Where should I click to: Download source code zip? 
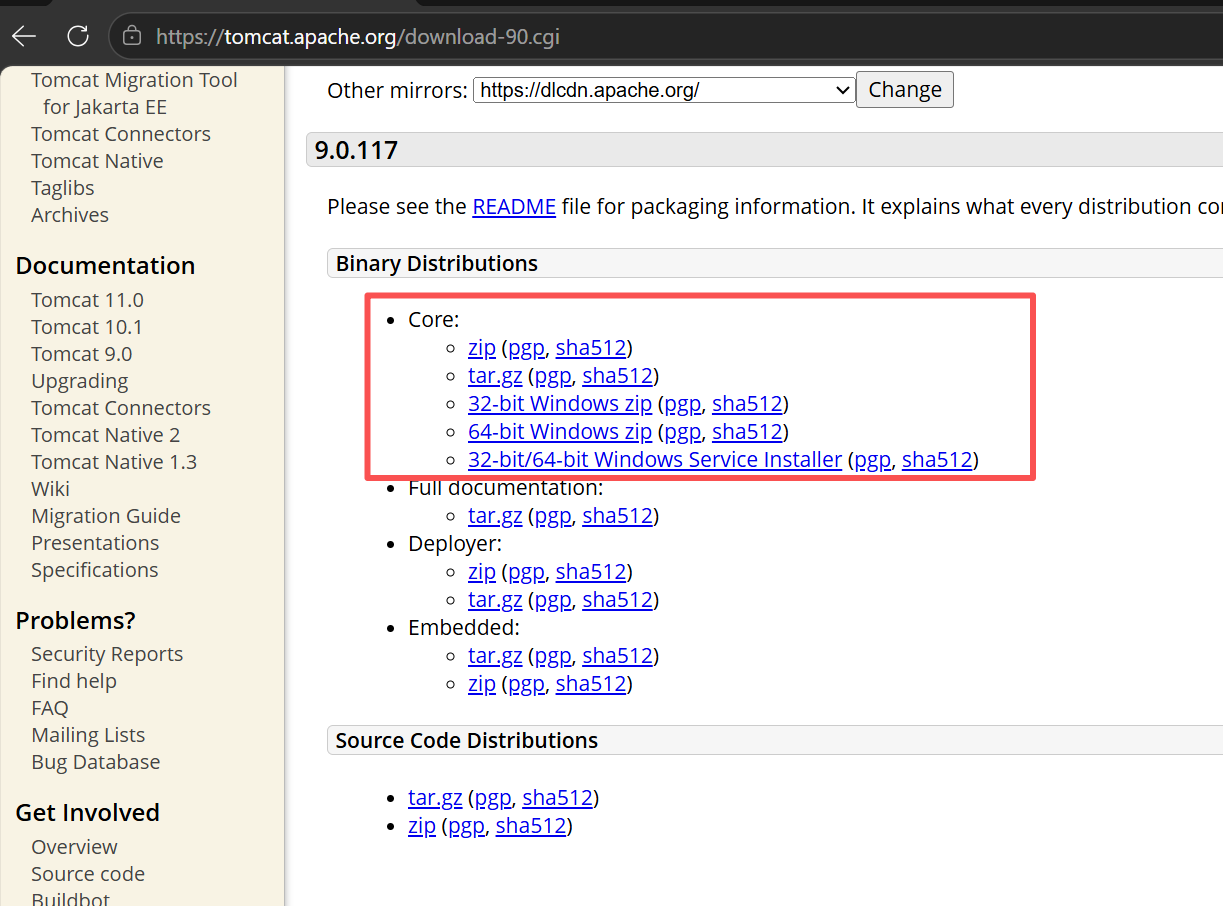tap(422, 826)
